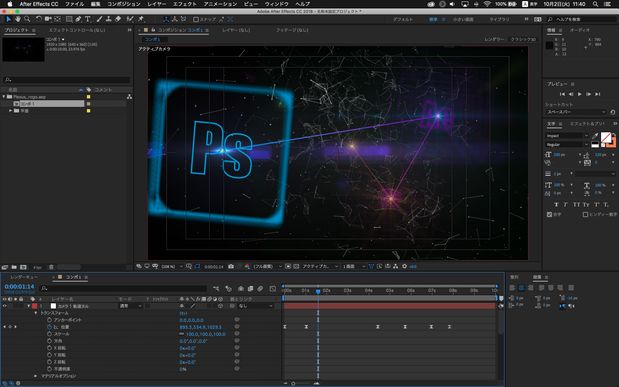The width and height of the screenshot is (619, 387).
Task: Open the スペースバー shortcut dropdown
Action: point(576,112)
